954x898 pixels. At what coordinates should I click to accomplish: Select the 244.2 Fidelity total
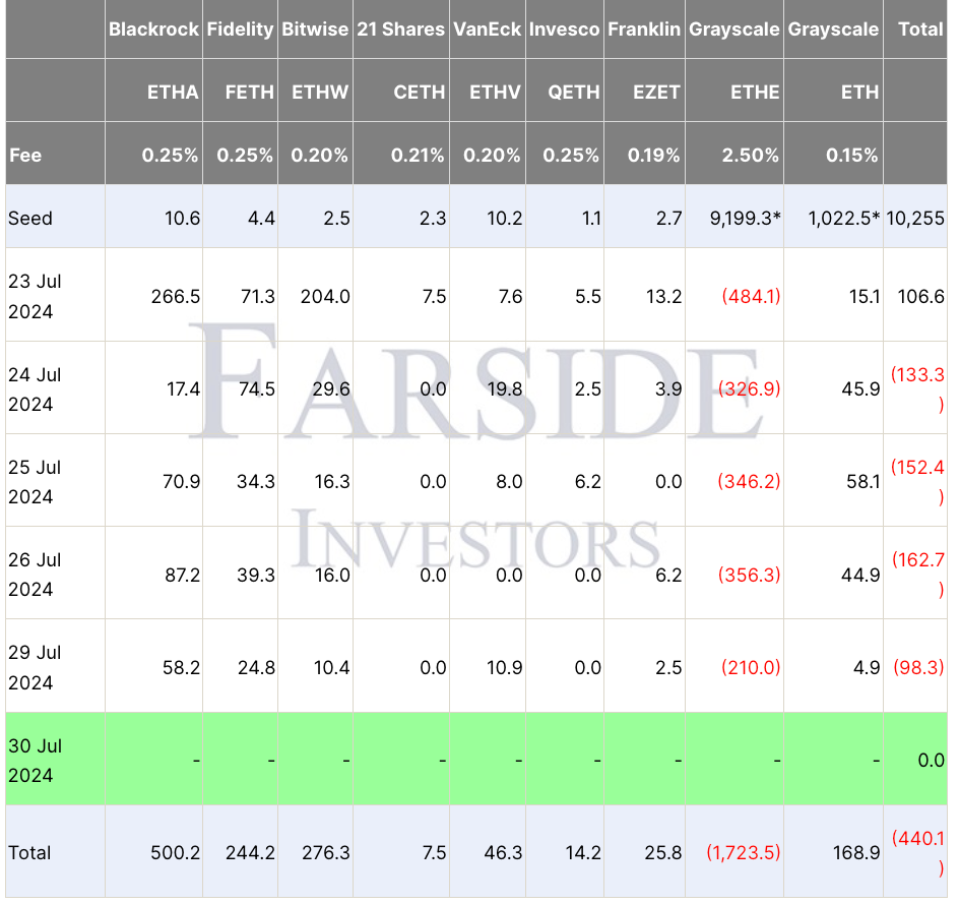[251, 852]
